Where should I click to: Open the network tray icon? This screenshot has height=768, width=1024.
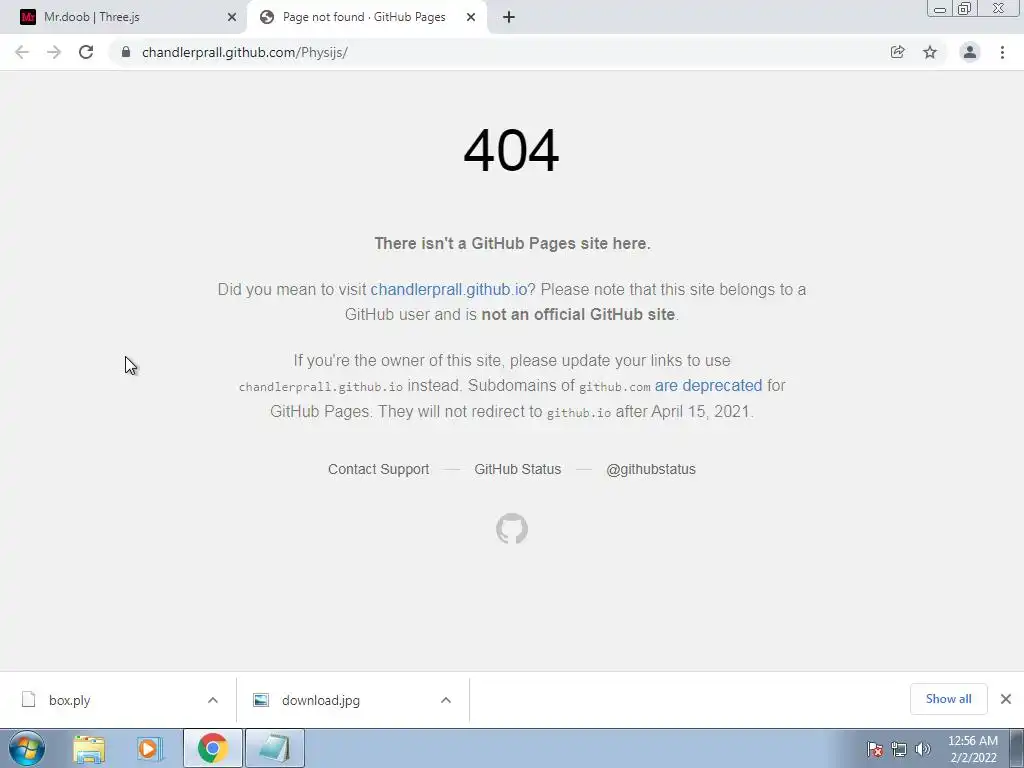click(899, 749)
